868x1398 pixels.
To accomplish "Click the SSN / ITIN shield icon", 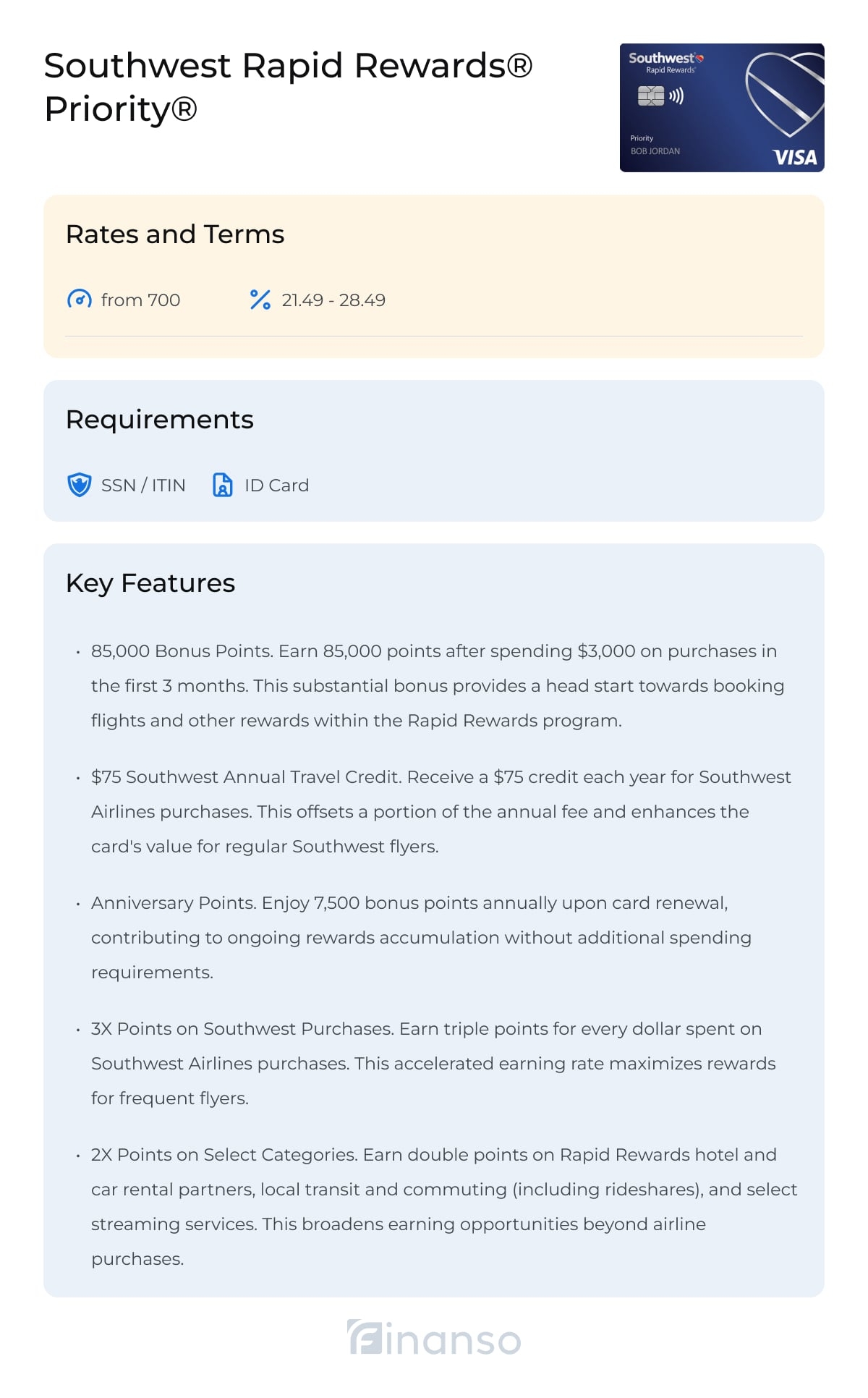I will (79, 485).
